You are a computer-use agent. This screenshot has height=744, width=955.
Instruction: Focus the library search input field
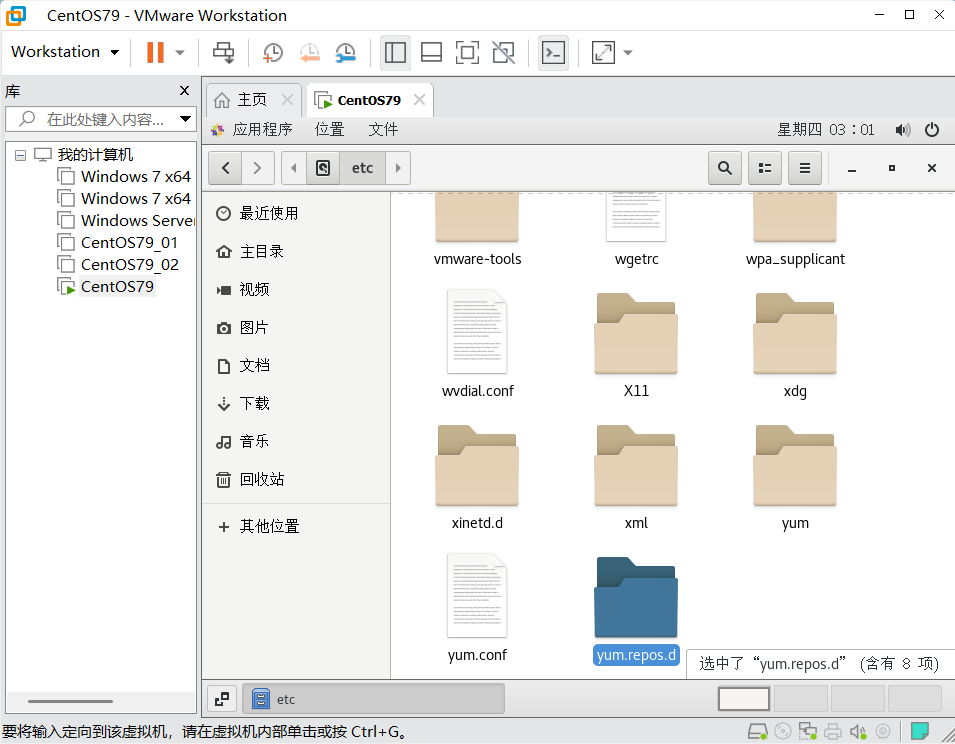(102, 119)
